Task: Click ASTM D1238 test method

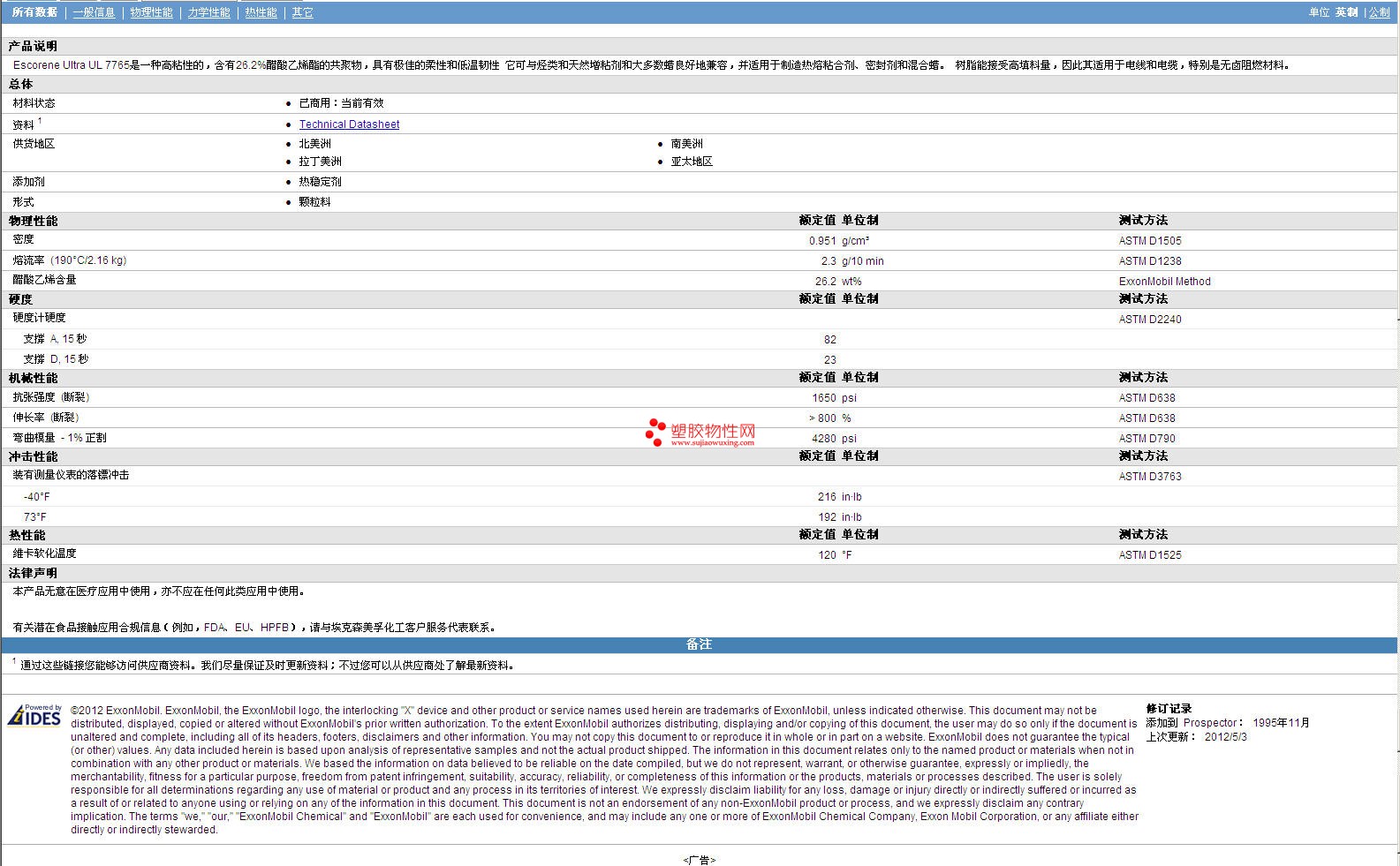Action: pyautogui.click(x=1150, y=261)
